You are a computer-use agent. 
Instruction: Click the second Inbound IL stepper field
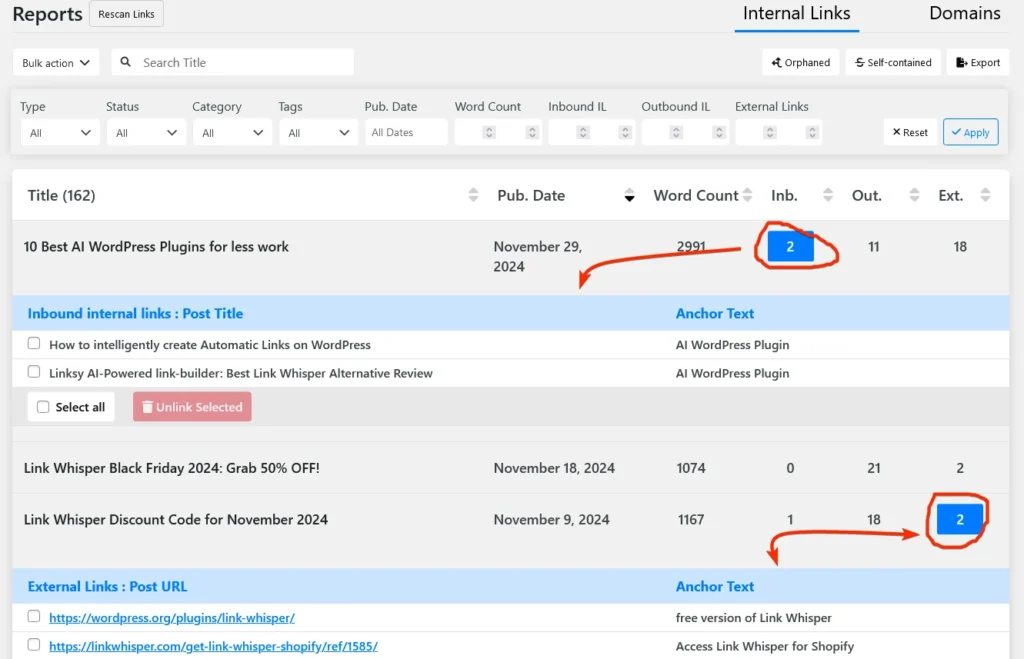coord(614,133)
